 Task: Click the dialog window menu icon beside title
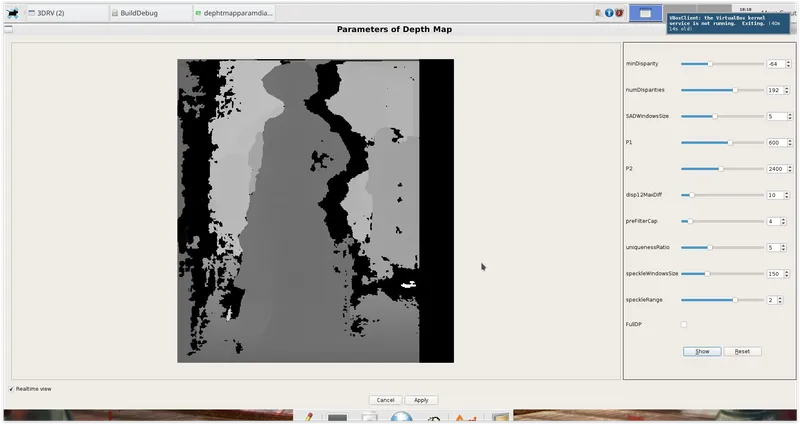point(8,29)
